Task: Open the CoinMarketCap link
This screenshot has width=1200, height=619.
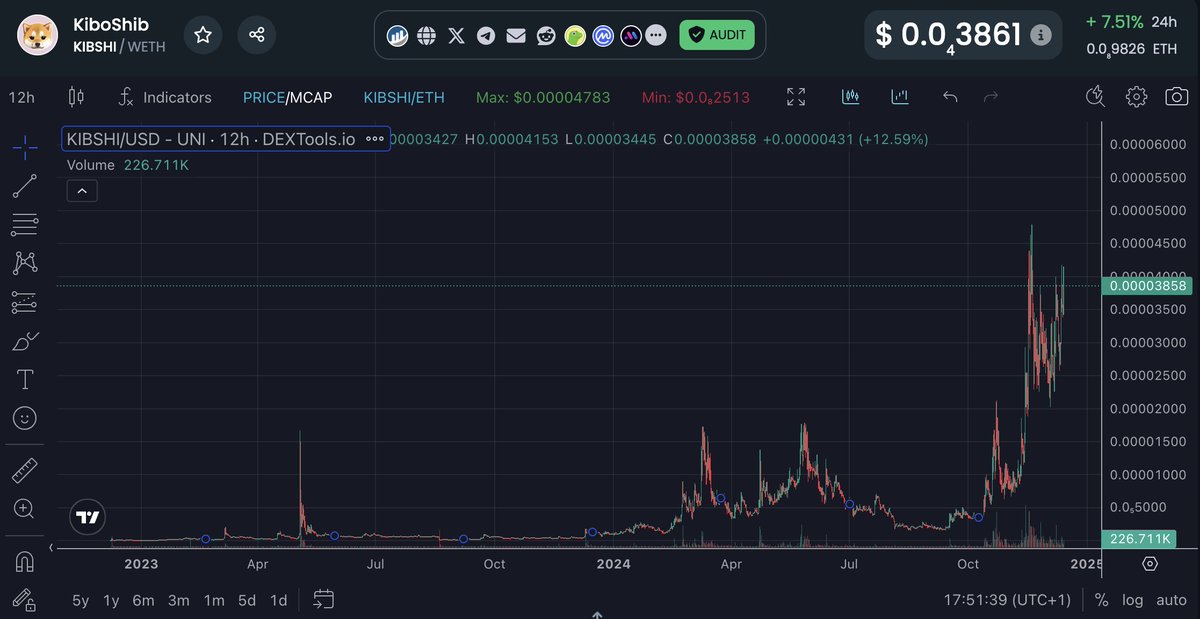Action: [x=603, y=36]
